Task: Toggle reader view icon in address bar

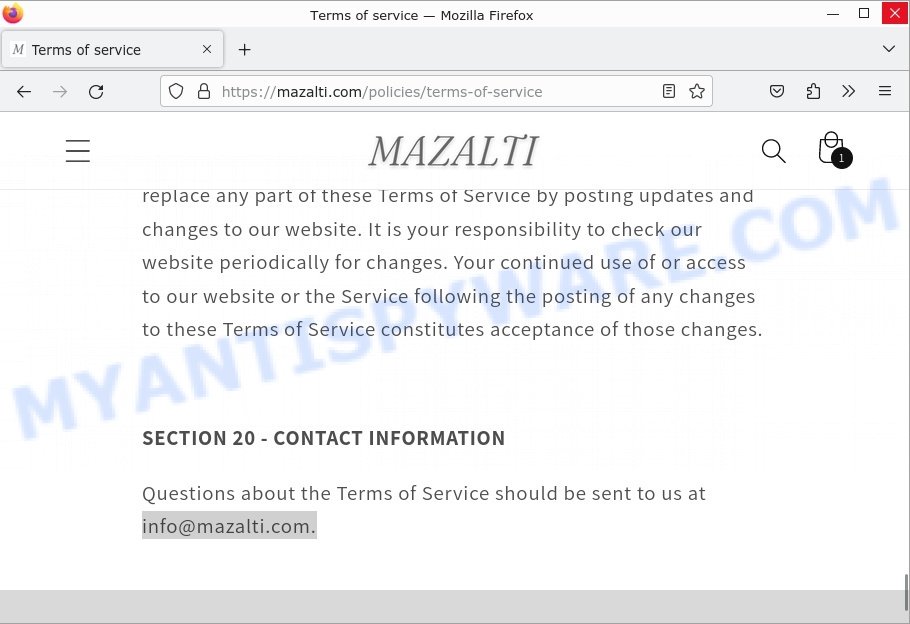Action: tap(669, 91)
